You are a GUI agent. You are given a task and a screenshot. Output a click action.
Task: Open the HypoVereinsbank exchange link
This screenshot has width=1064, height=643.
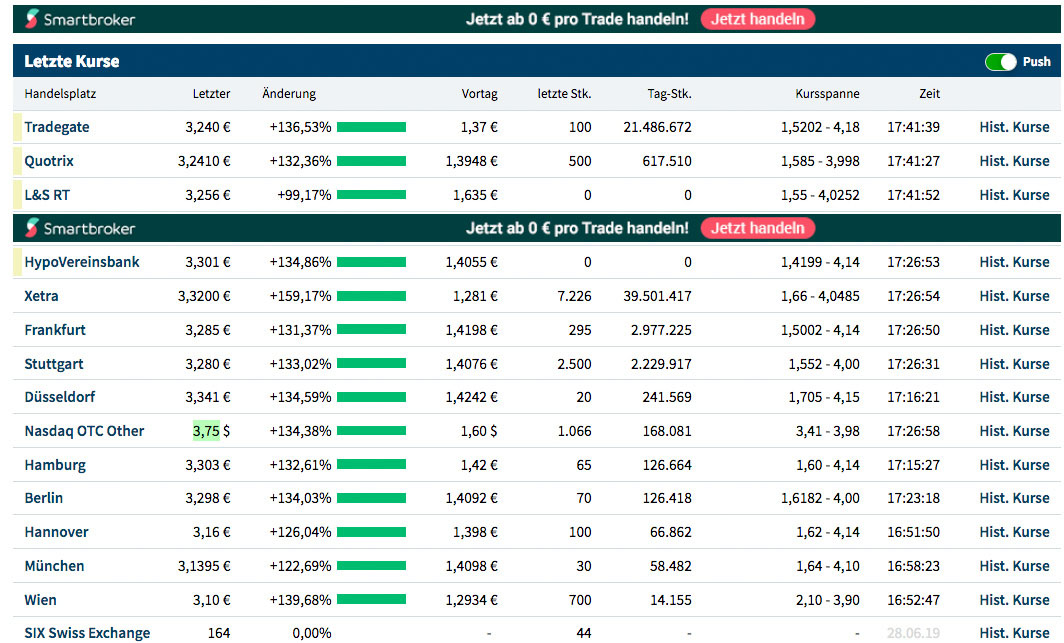pyautogui.click(x=81, y=262)
